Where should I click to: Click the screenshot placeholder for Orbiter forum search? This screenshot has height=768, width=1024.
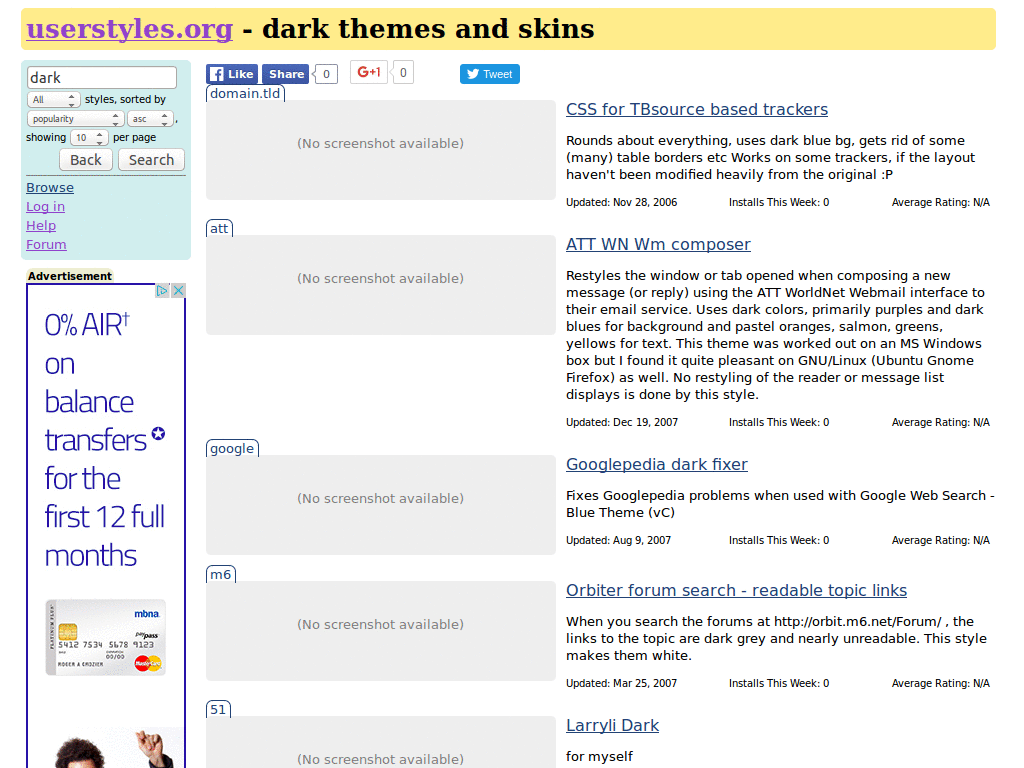click(x=381, y=631)
